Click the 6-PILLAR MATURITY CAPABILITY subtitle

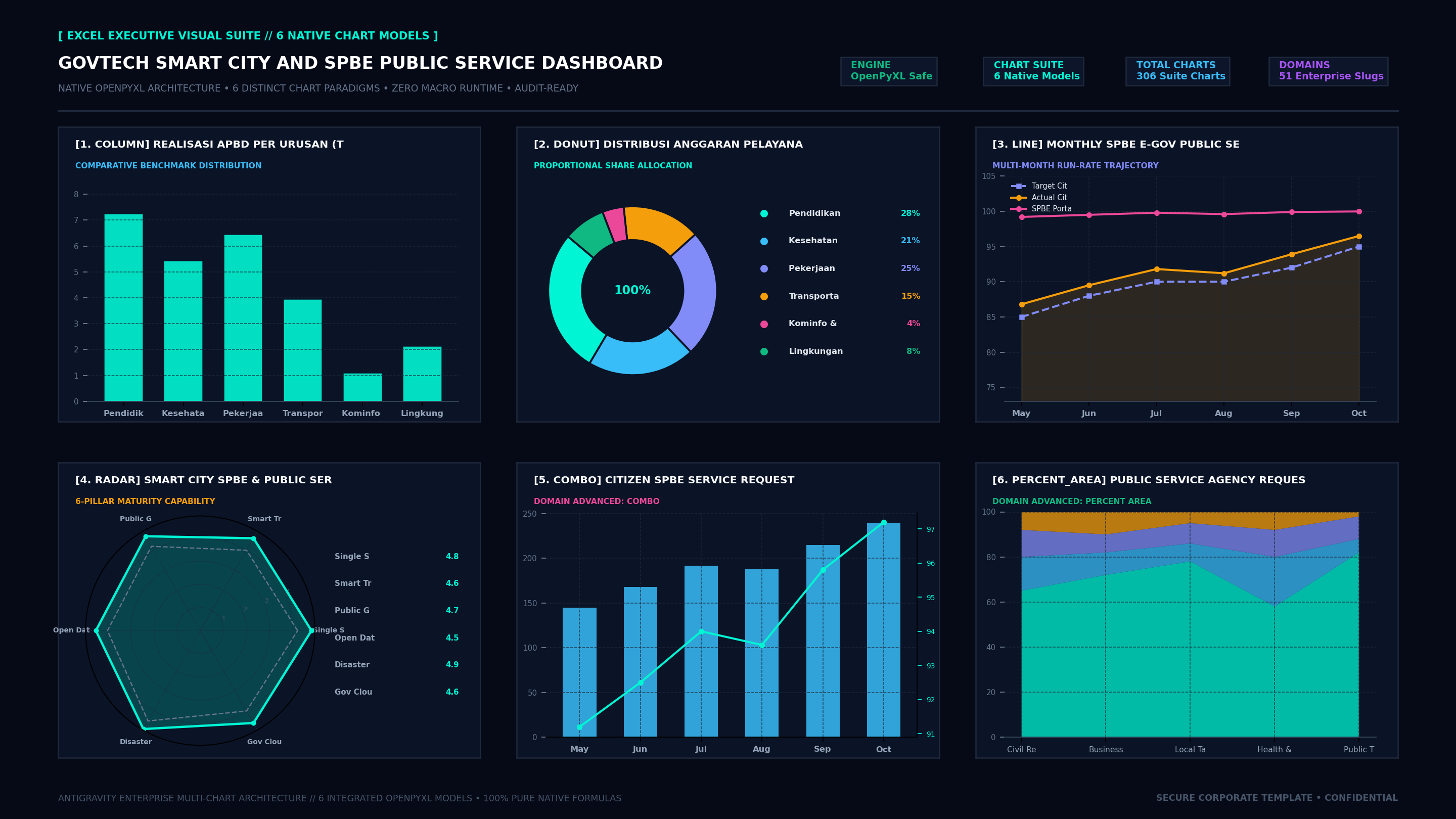[x=145, y=502]
